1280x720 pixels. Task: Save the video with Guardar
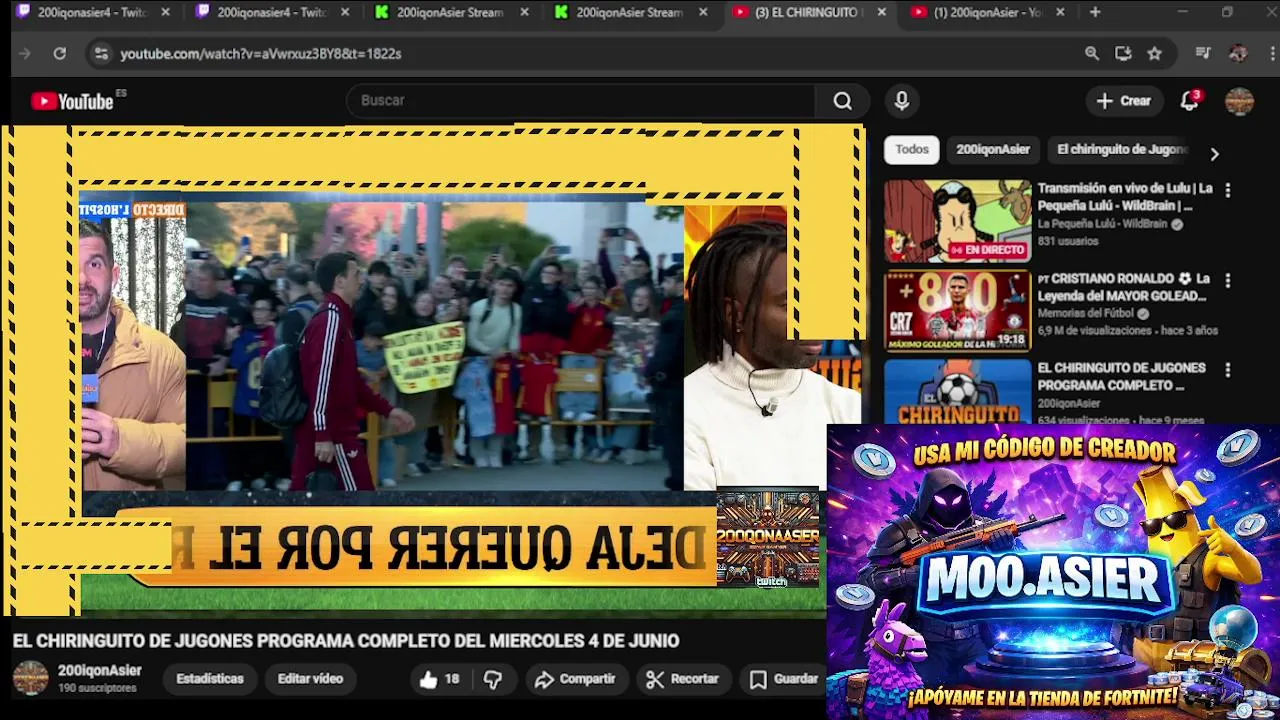[x=785, y=679]
